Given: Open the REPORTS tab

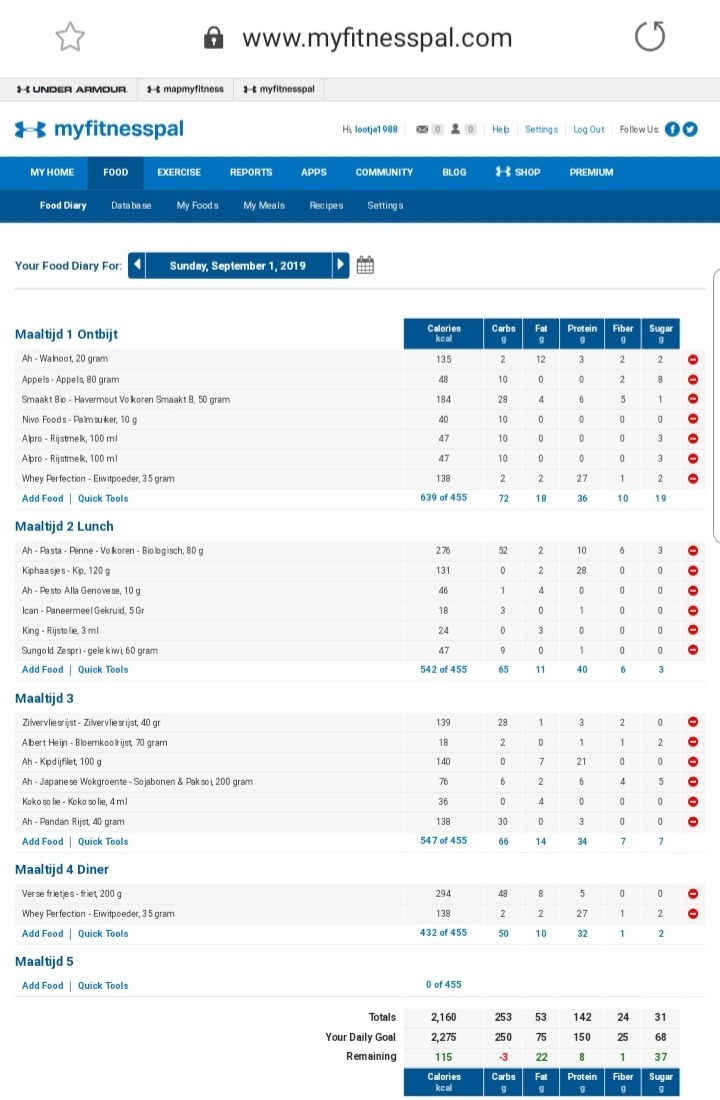Looking at the screenshot, I should click(x=251, y=173).
